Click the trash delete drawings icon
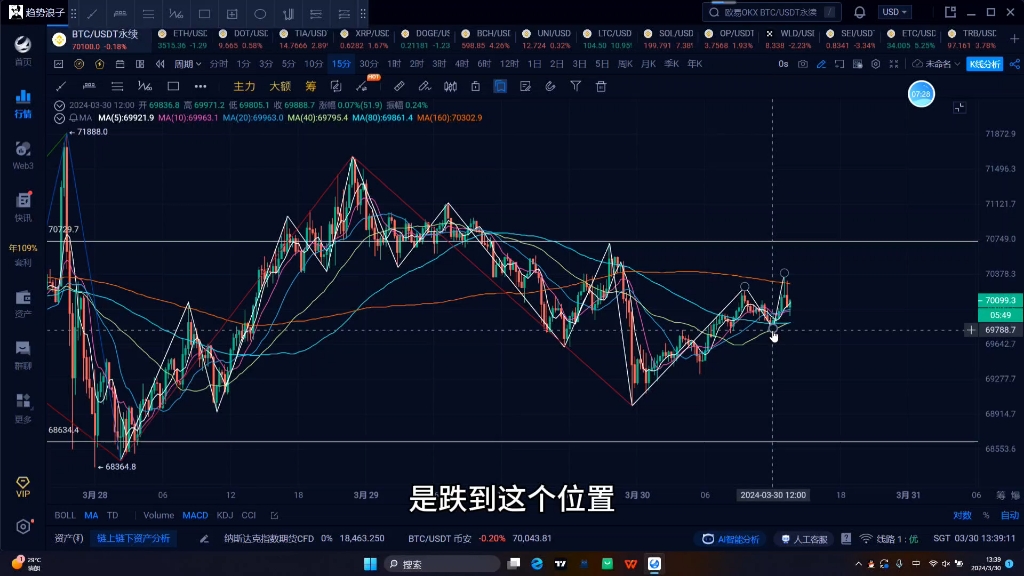The height and width of the screenshot is (576, 1024). tap(601, 86)
